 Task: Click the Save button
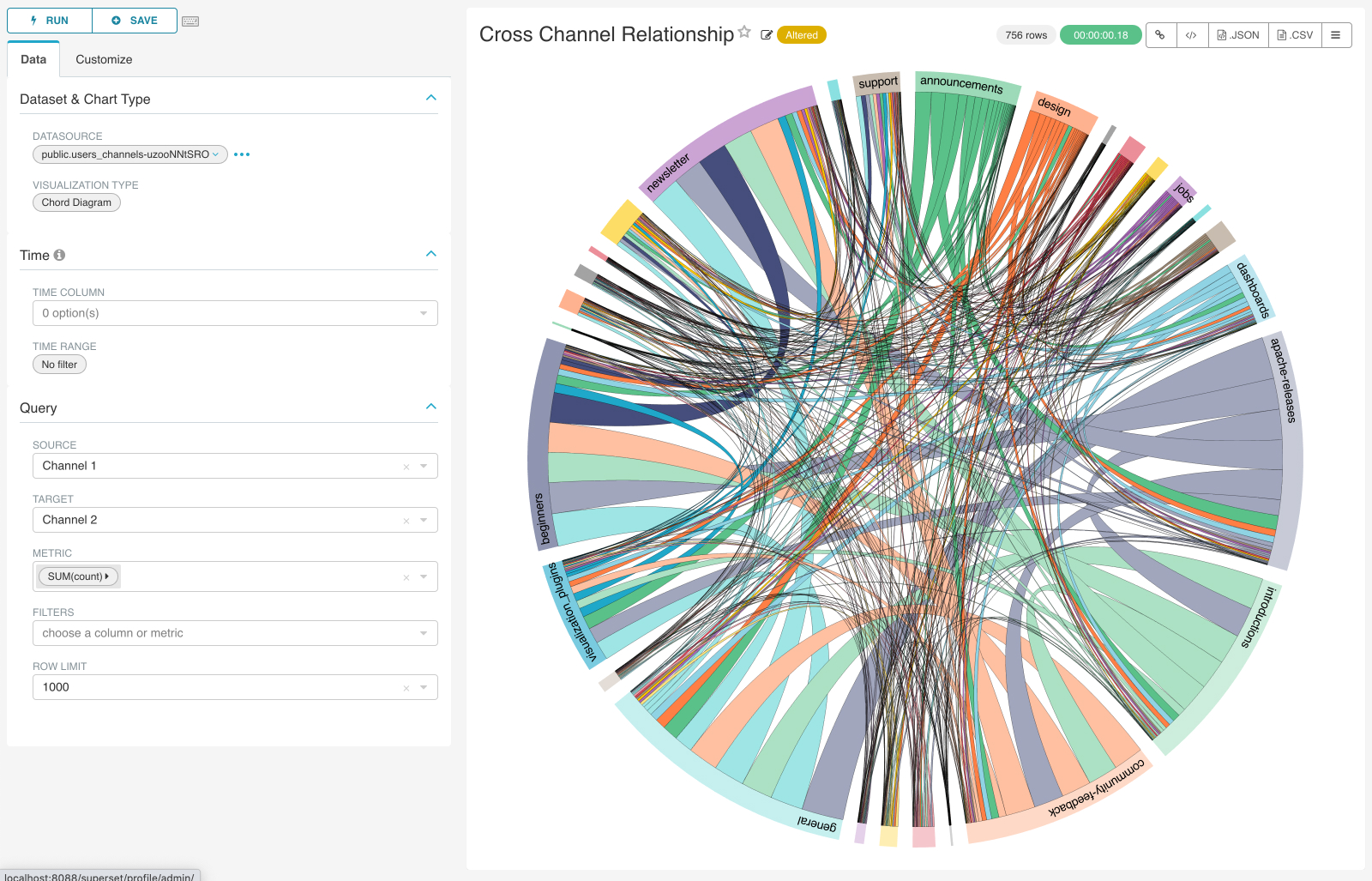pyautogui.click(x=135, y=21)
